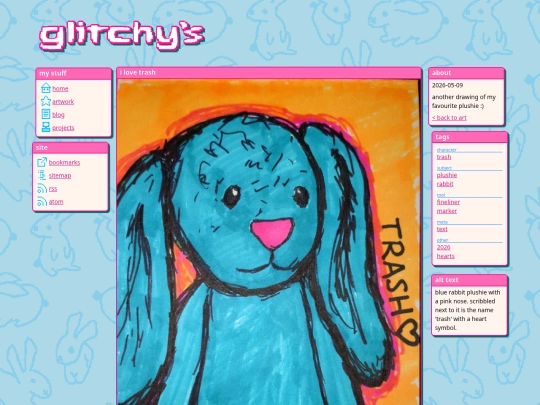Select the 'text' meta tag
Image resolution: width=540 pixels, height=405 pixels.
(x=442, y=229)
